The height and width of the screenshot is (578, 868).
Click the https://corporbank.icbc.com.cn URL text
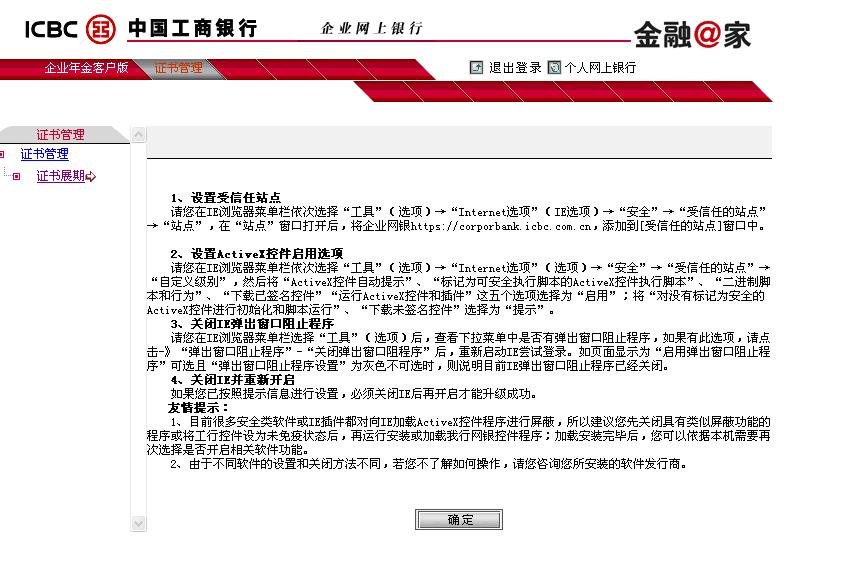pos(502,226)
